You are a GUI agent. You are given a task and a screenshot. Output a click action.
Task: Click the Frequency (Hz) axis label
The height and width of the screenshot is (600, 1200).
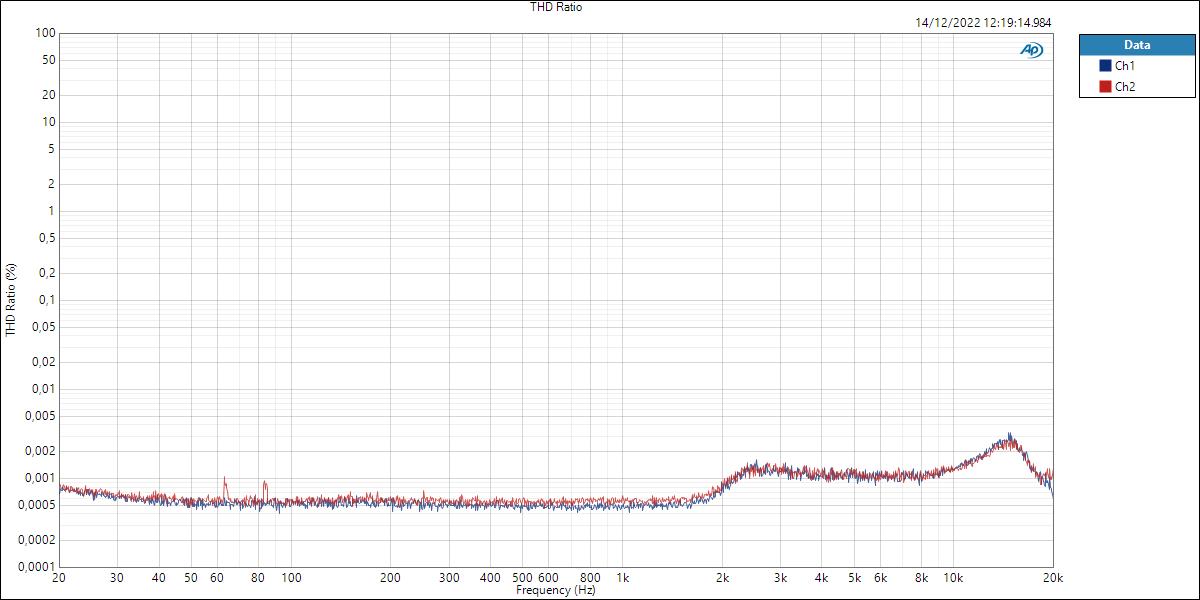[x=557, y=590]
